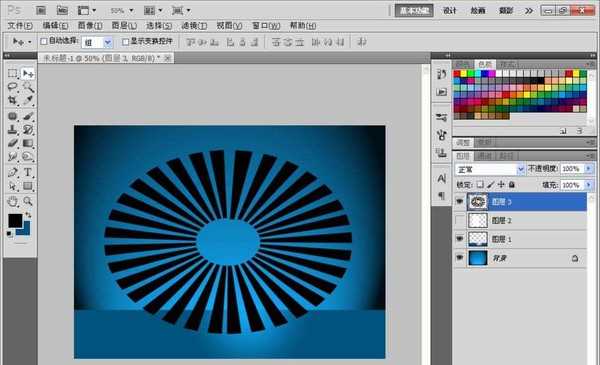This screenshot has height=365, width=600.
Task: Select the Move tool
Action: point(28,73)
